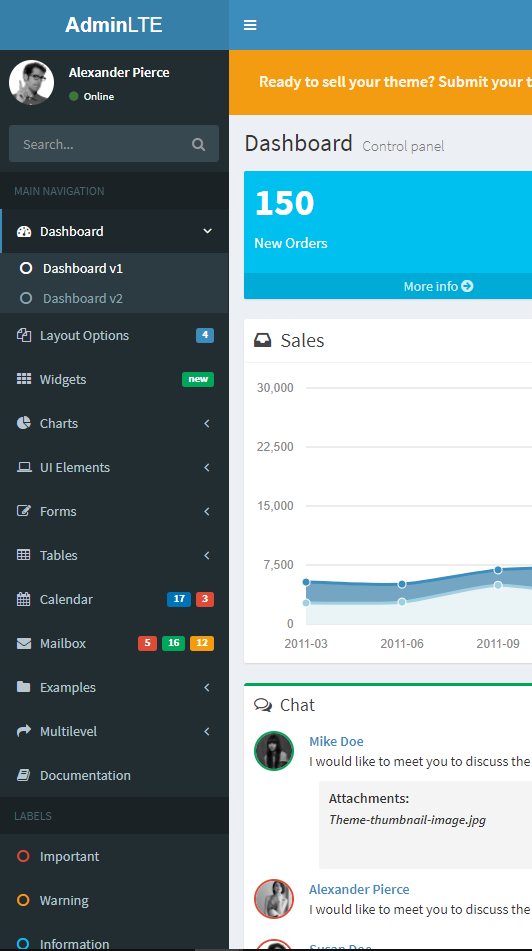Toggle the sidebar with the hamburger icon
The width and height of the screenshot is (532, 951).
point(250,25)
